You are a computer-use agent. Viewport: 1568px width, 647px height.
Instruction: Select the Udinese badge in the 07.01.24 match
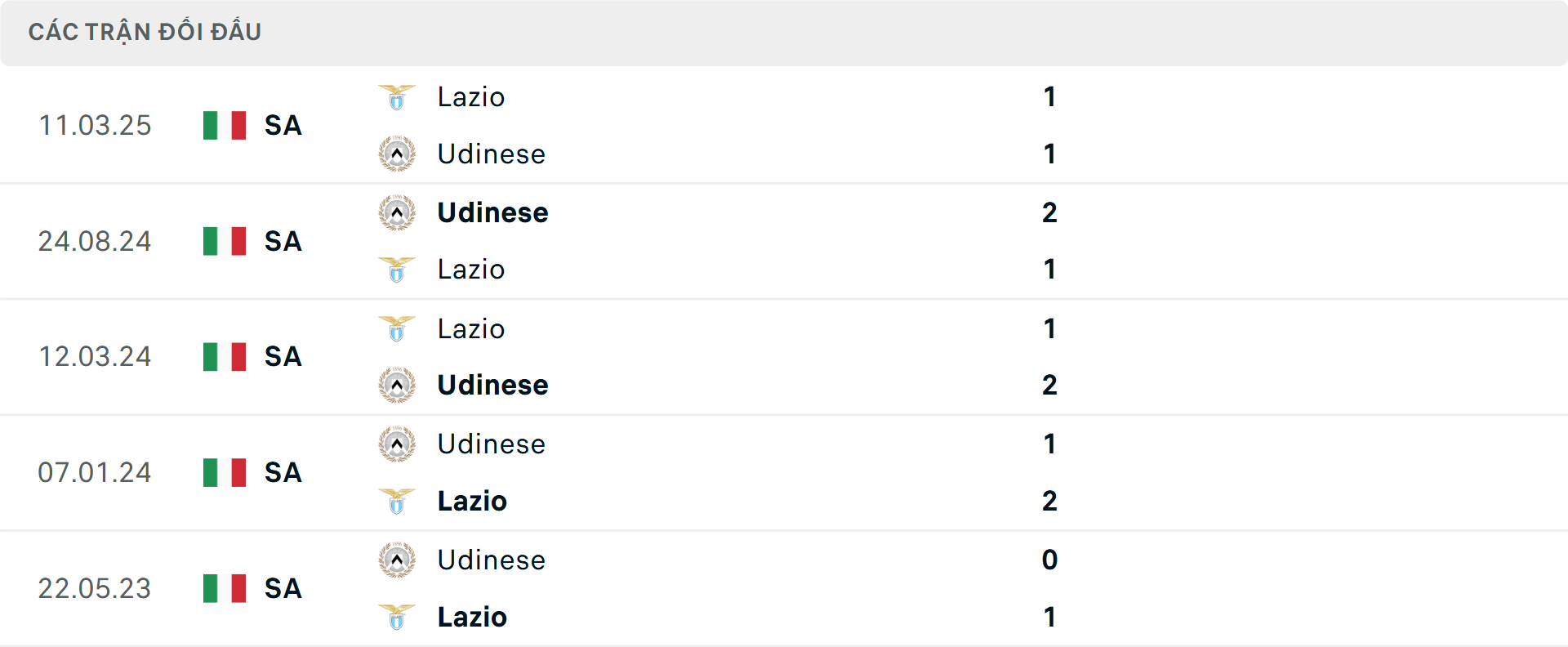point(397,444)
